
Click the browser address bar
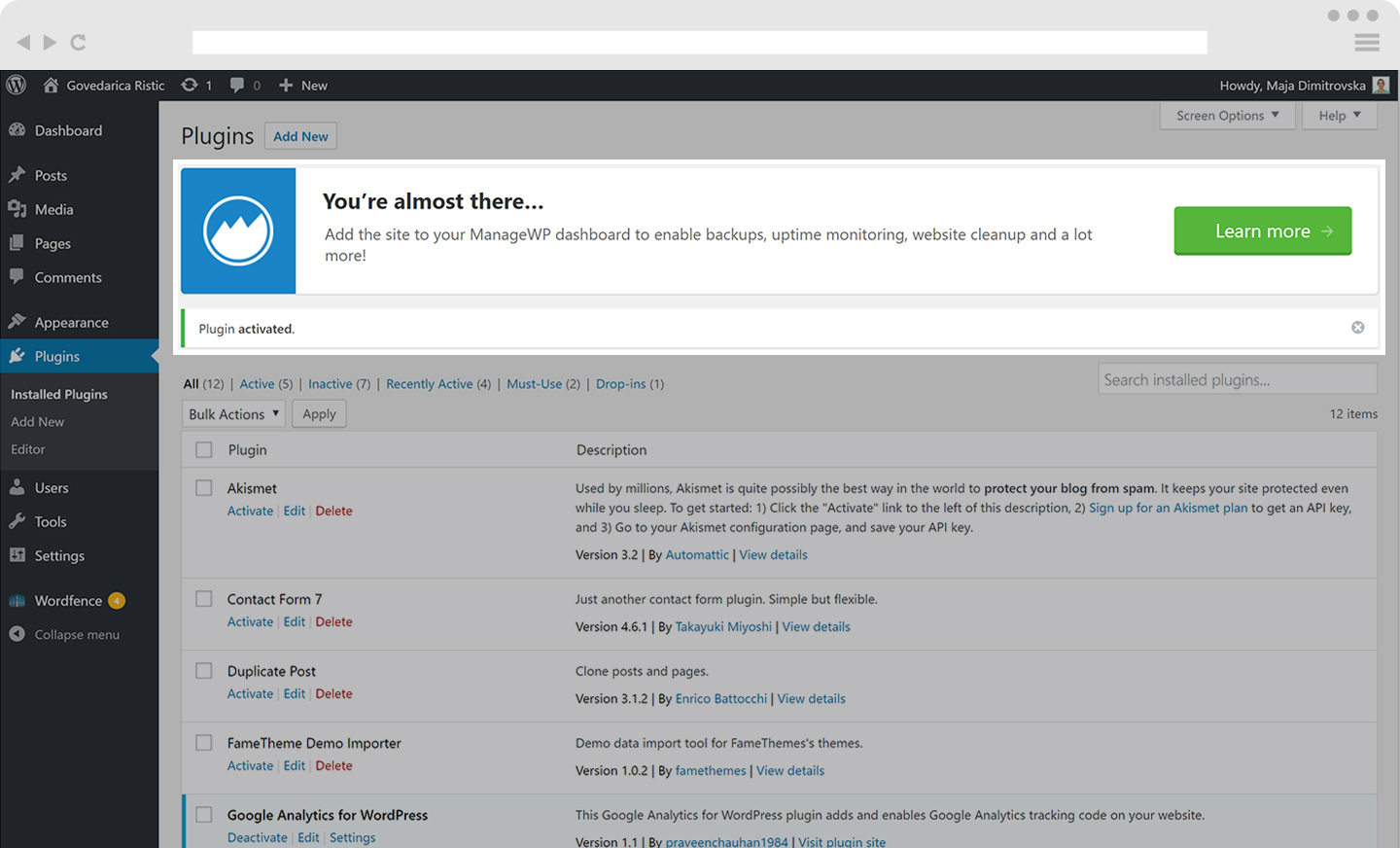(699, 42)
